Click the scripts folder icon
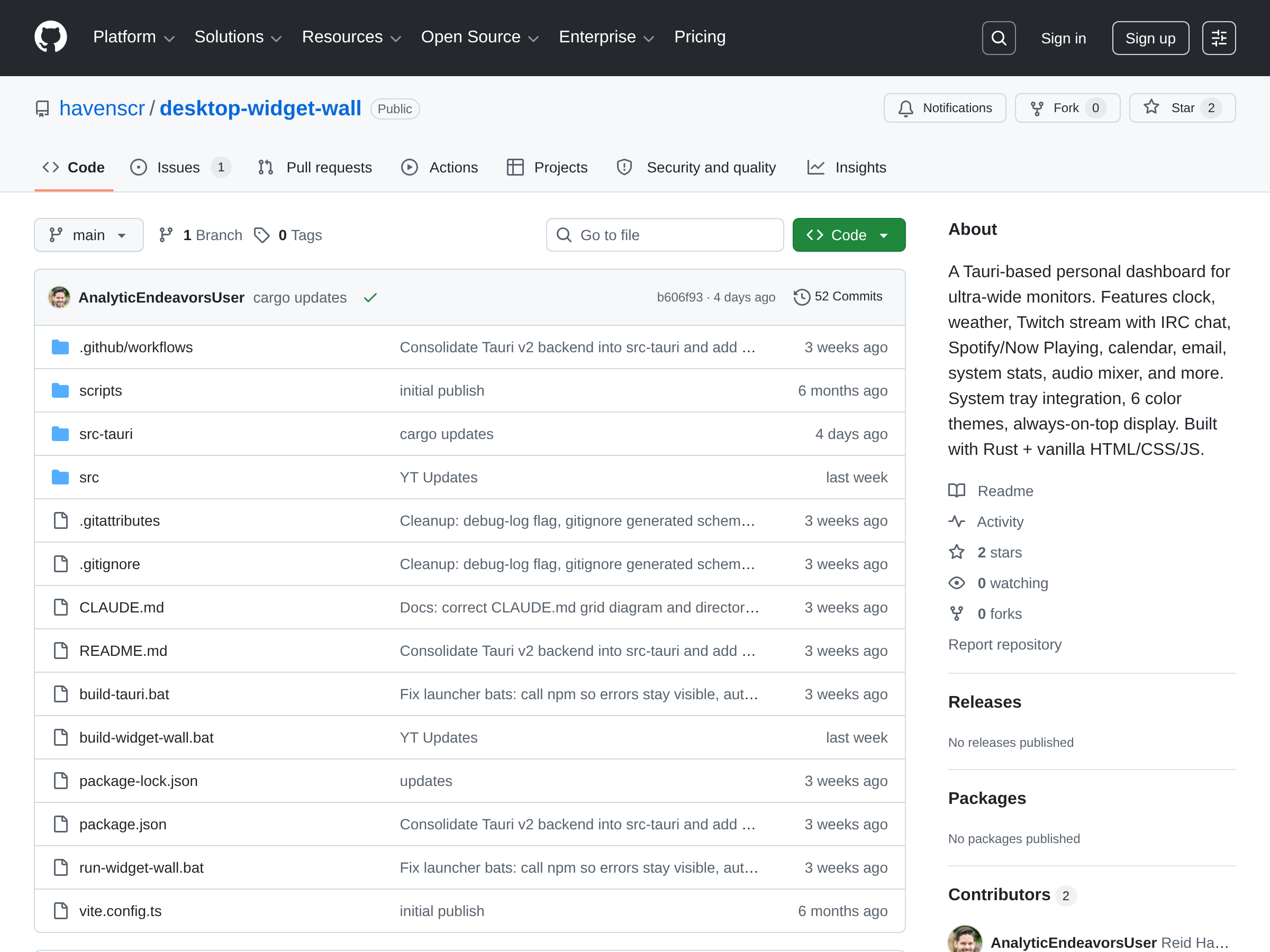 [60, 391]
